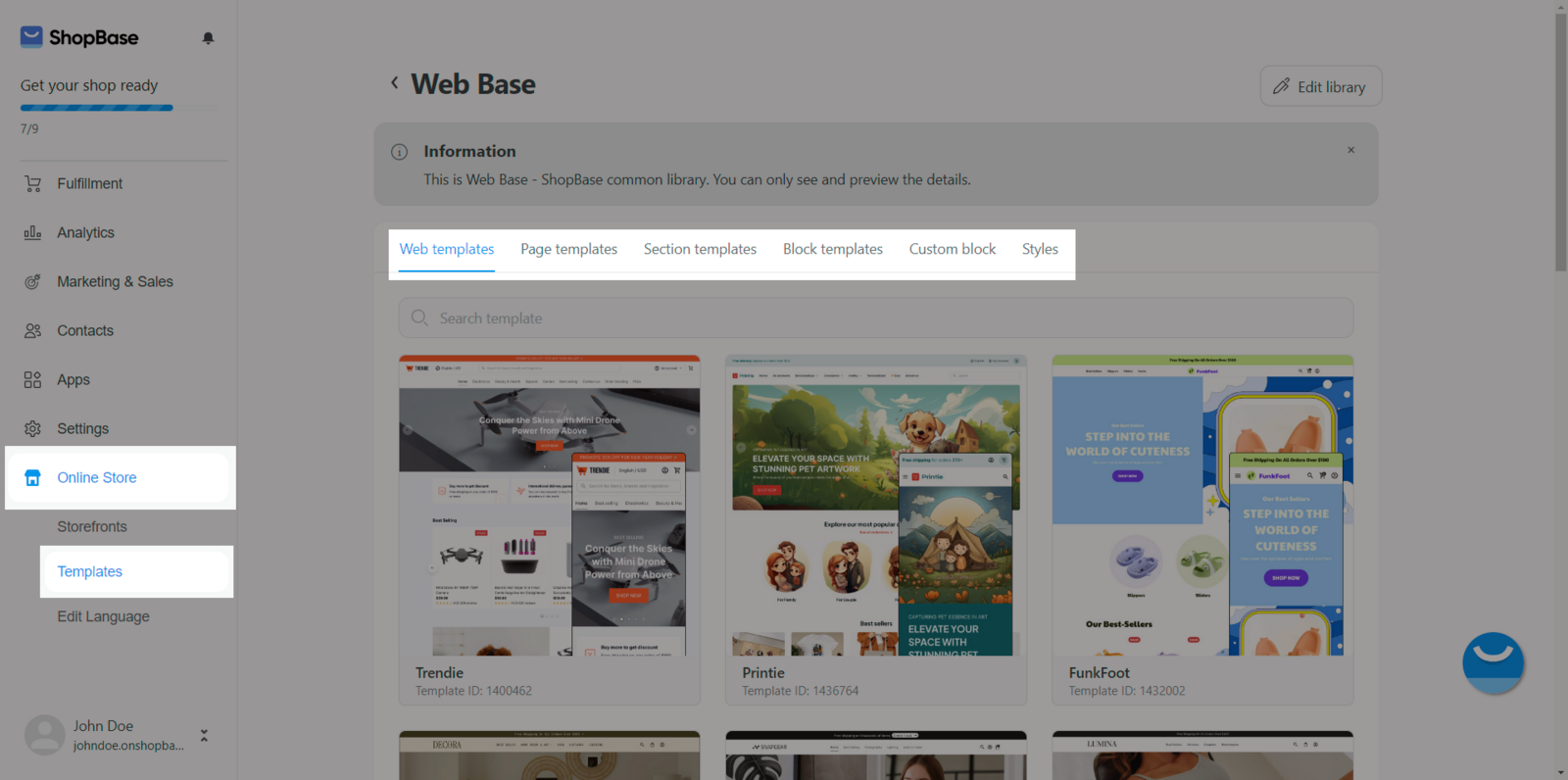Click the Marketing & Sales target icon
The image size is (1568, 780).
coord(32,281)
